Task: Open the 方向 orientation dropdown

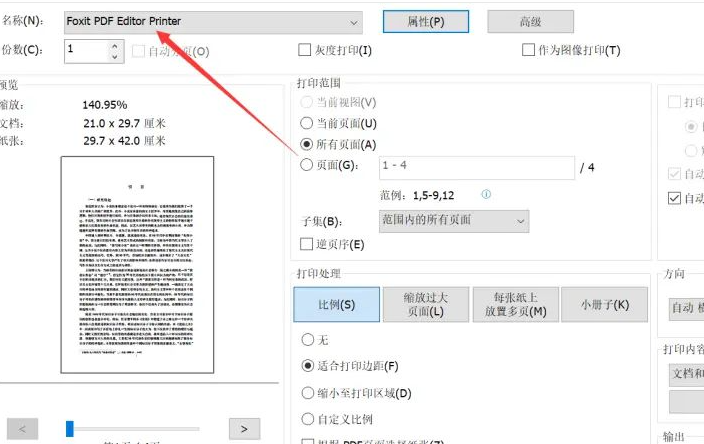Action: [686, 309]
